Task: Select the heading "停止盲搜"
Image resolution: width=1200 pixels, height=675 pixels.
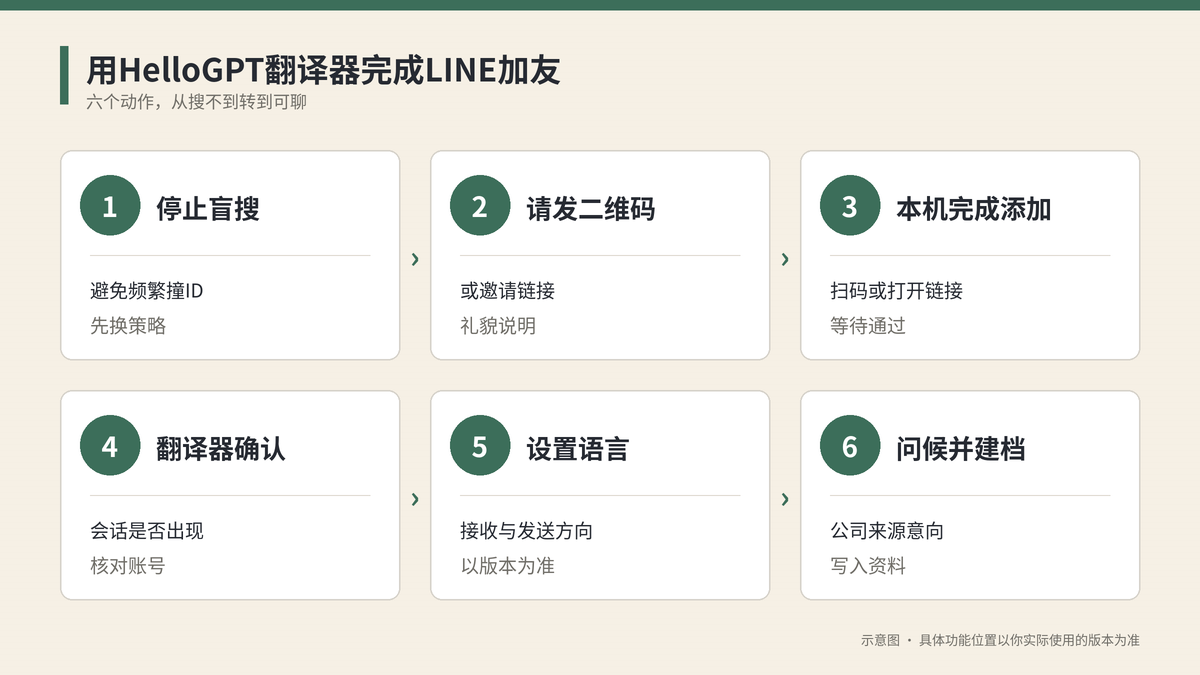Action: click(x=208, y=208)
